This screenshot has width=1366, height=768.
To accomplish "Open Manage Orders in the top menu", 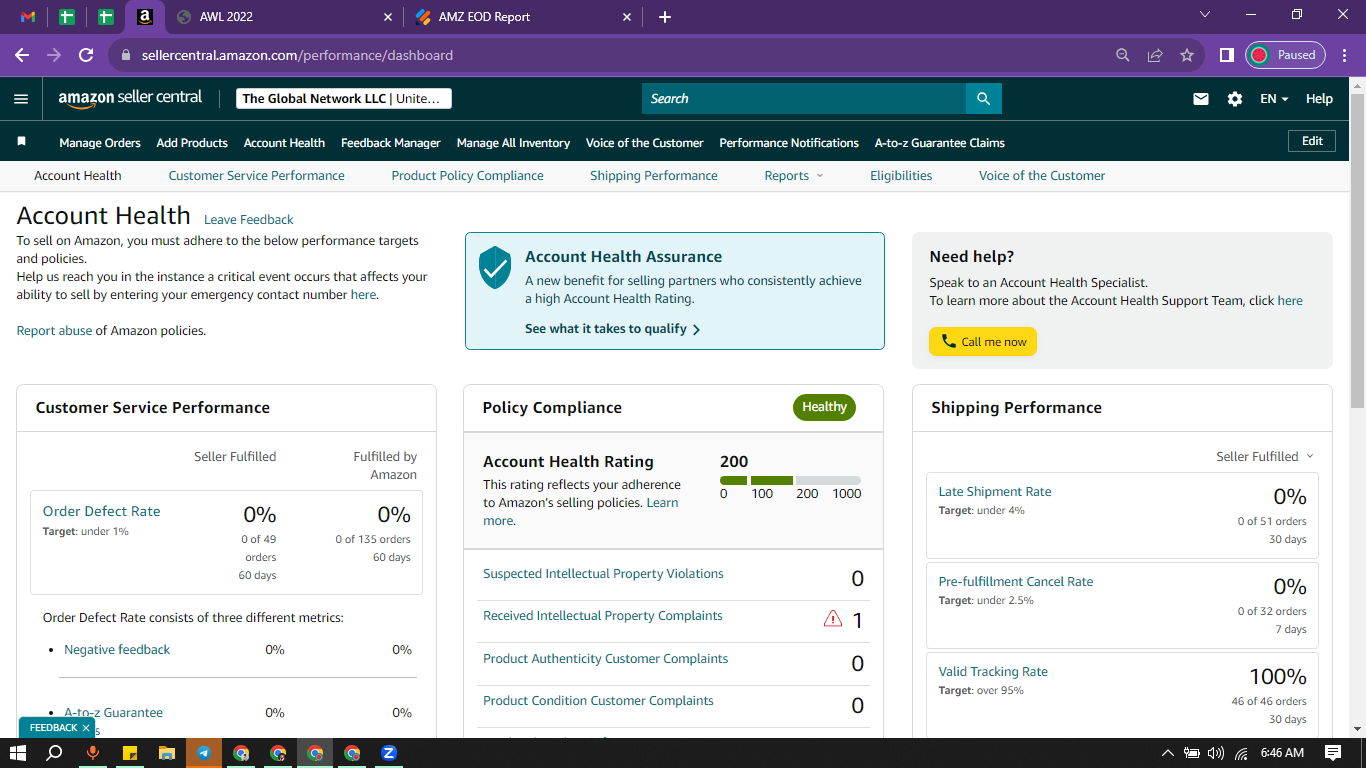I will (x=100, y=143).
